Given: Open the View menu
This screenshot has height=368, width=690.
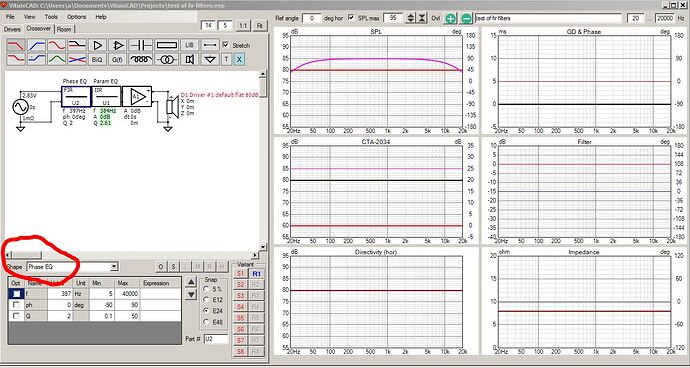Looking at the screenshot, I should [29, 17].
